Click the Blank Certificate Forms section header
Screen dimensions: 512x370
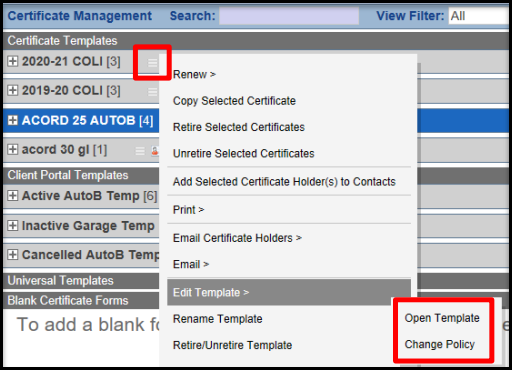point(81,301)
